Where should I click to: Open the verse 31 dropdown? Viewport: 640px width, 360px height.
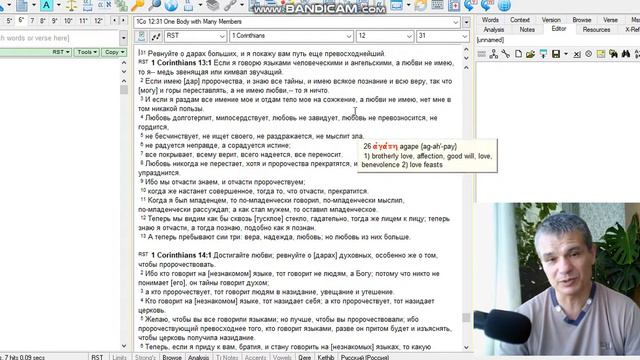coord(464,36)
